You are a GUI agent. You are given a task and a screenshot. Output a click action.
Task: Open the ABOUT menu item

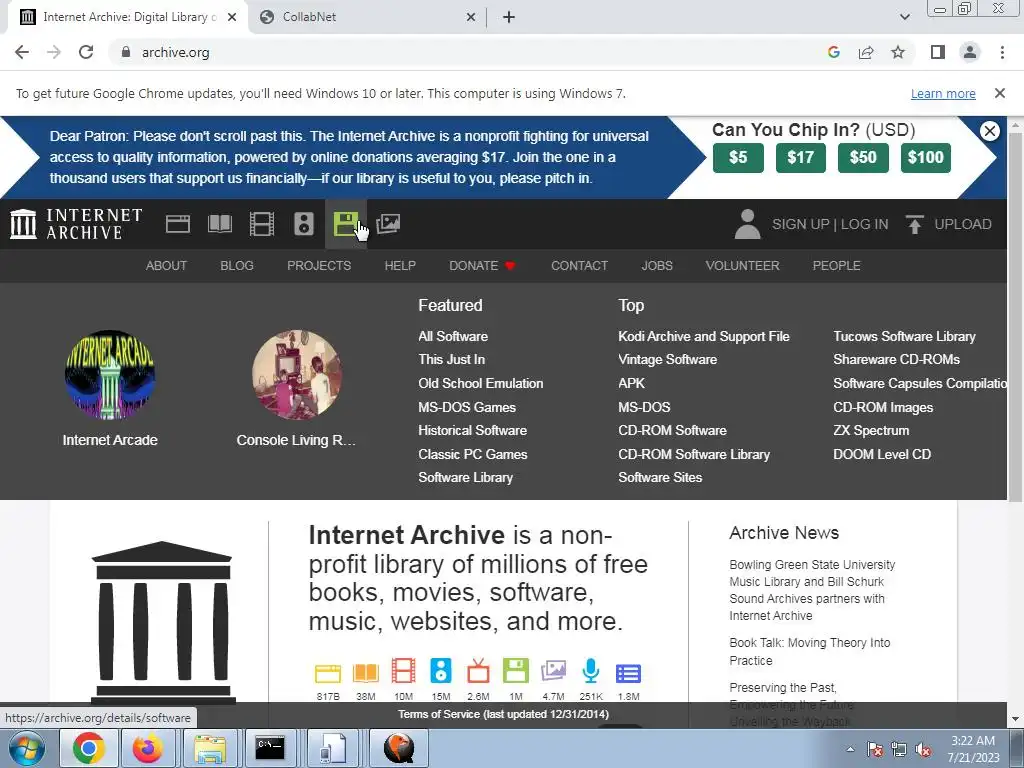tap(166, 266)
